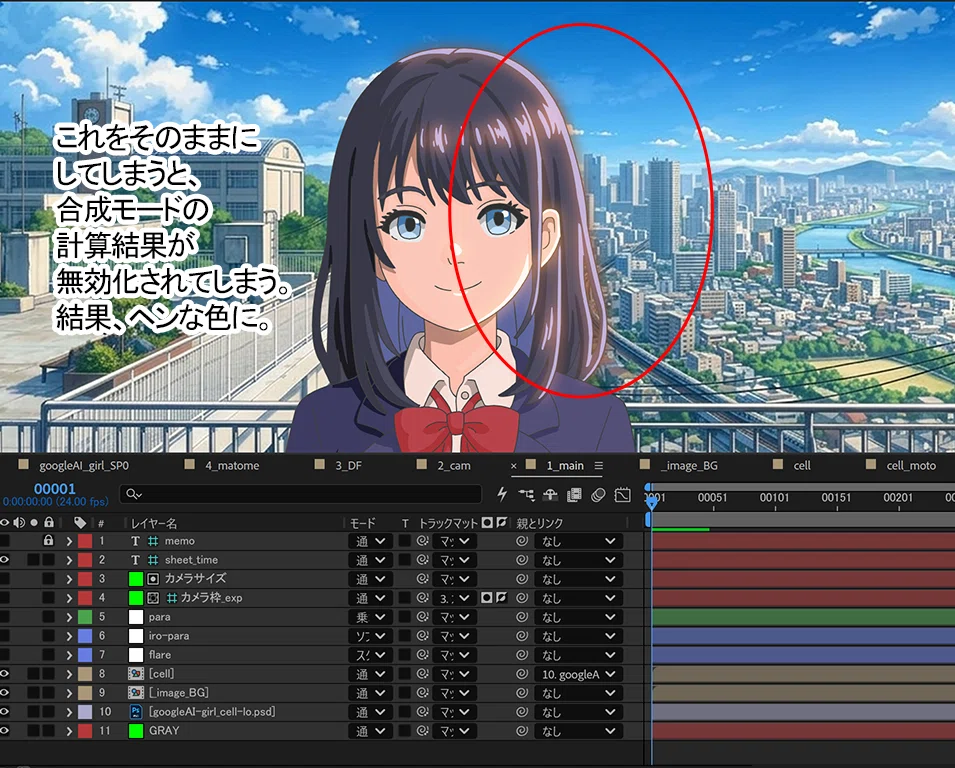This screenshot has height=768, width=955.
Task: Click the hash icon beside sheet_time name
Action: pos(153,560)
